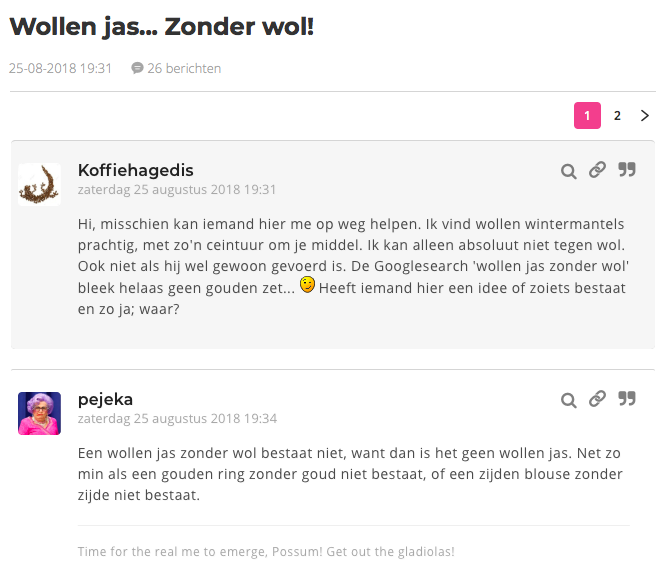
Task: Click the search icon on Koffiehagedis's post
Action: pos(568,171)
